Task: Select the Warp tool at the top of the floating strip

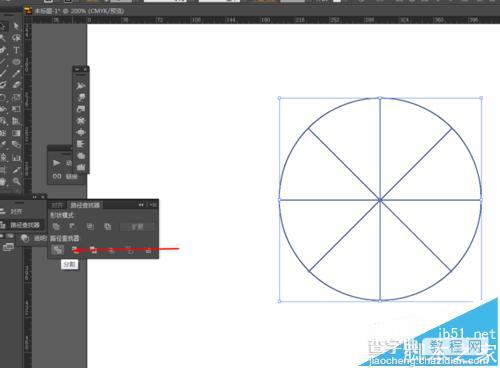Action: tap(81, 86)
